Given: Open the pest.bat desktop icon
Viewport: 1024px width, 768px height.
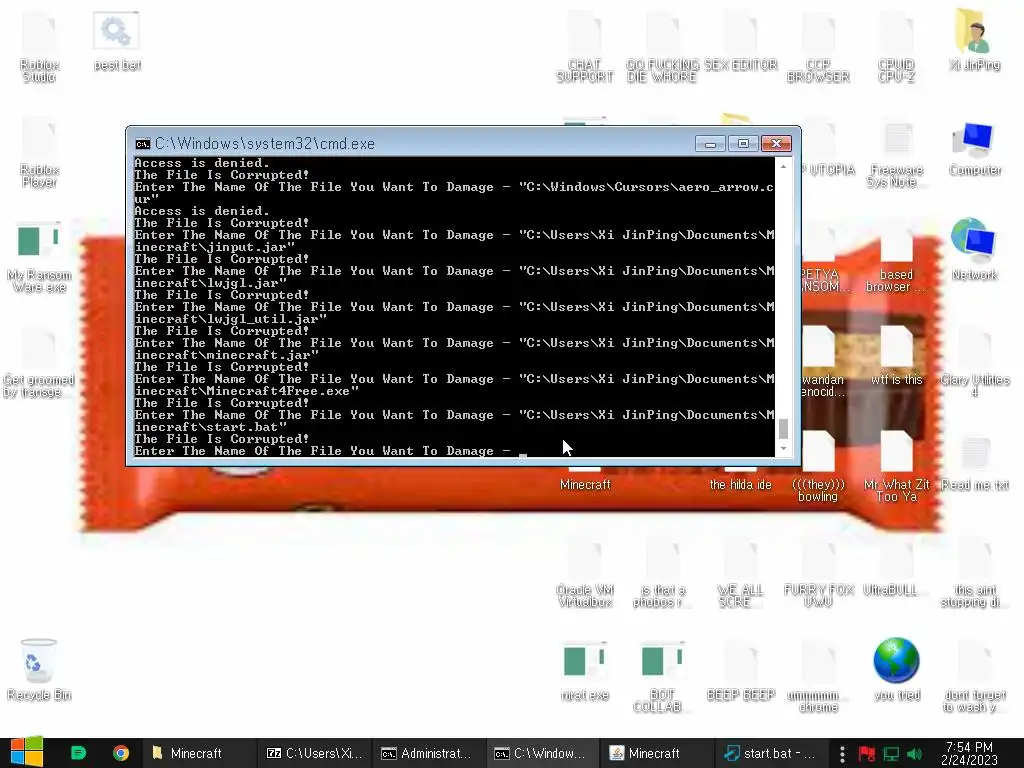Looking at the screenshot, I should (x=117, y=40).
